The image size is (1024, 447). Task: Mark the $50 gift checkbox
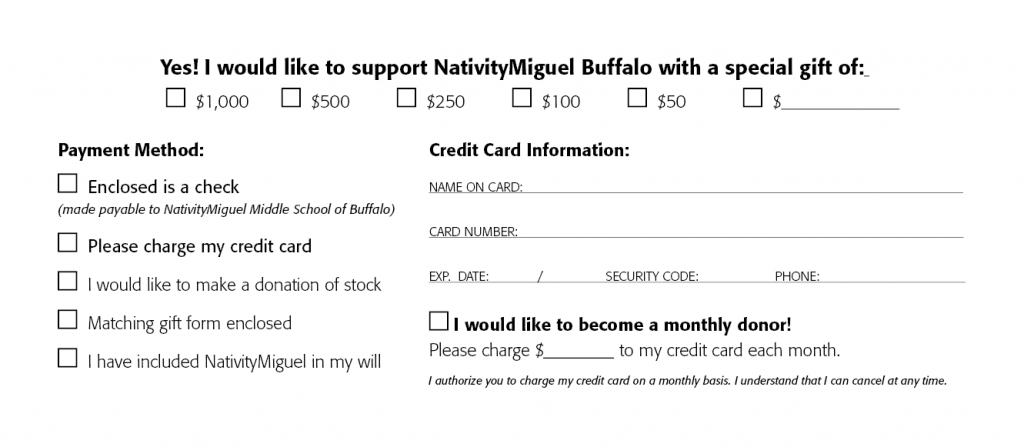coord(637,98)
